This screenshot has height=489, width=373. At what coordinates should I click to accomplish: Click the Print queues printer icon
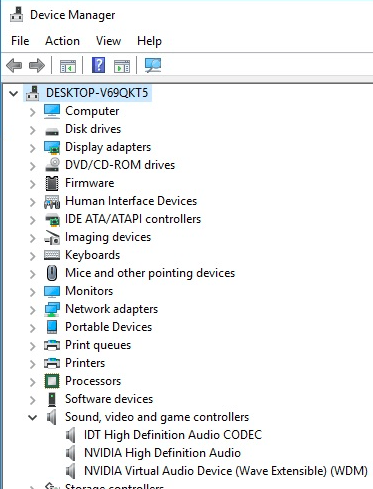click(x=52, y=345)
